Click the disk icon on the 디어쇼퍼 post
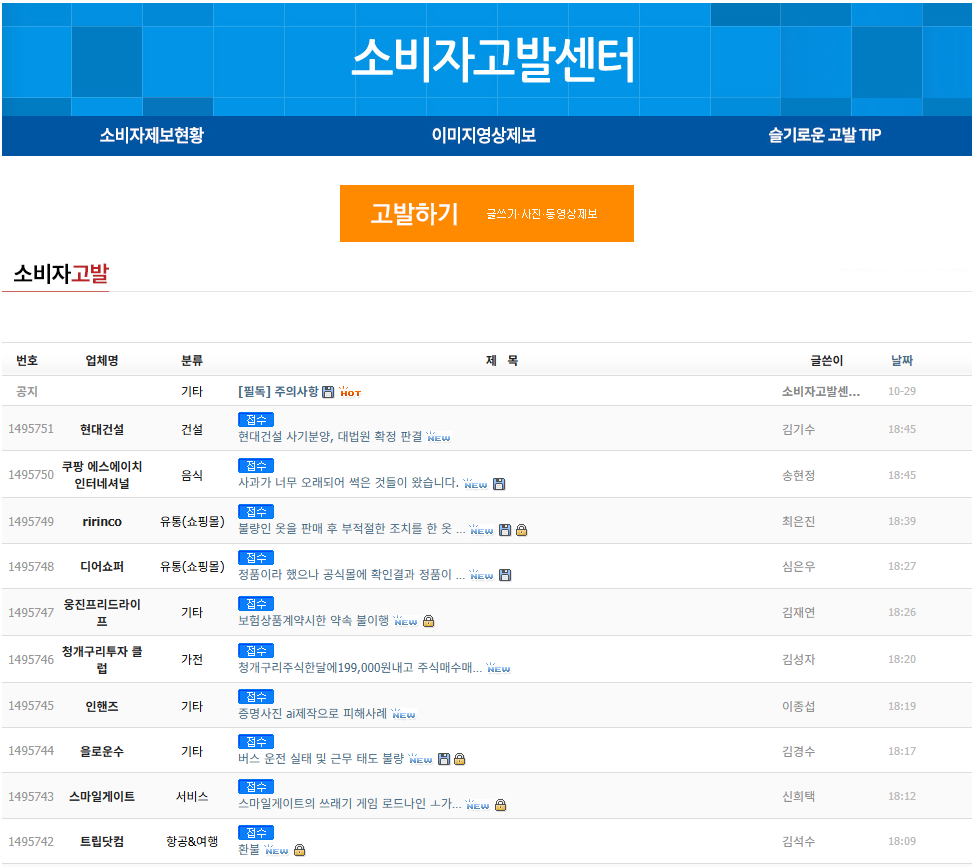The width and height of the screenshot is (974, 867). click(505, 575)
